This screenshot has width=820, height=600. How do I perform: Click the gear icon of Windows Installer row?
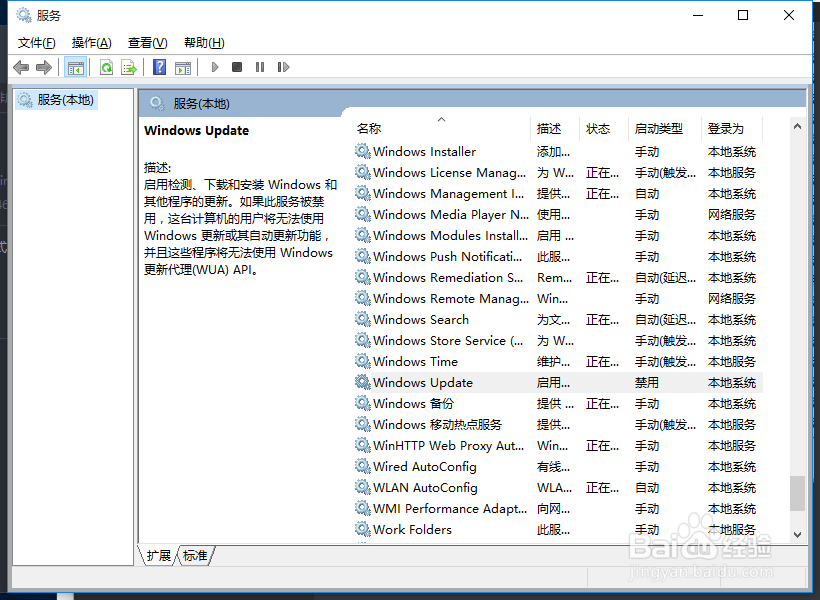tap(362, 151)
